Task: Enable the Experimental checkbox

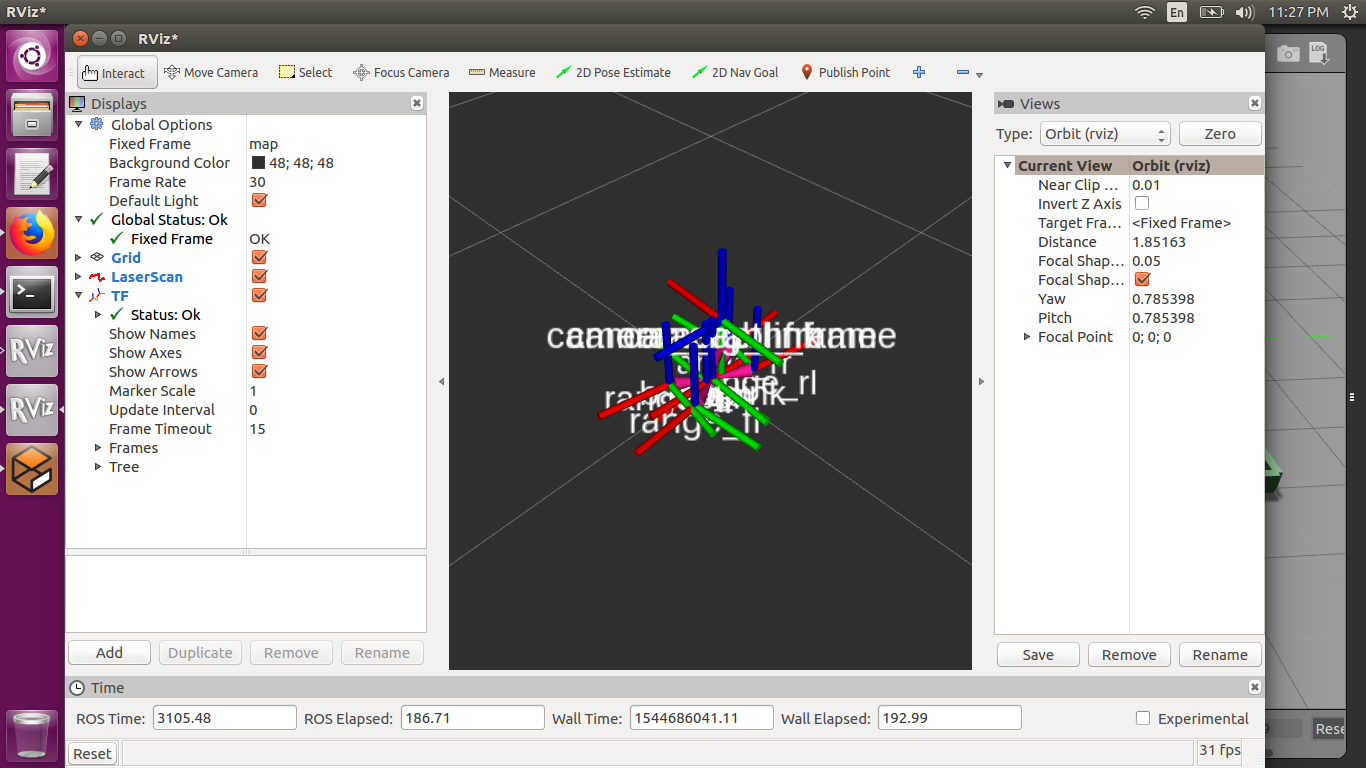Action: (x=1143, y=718)
